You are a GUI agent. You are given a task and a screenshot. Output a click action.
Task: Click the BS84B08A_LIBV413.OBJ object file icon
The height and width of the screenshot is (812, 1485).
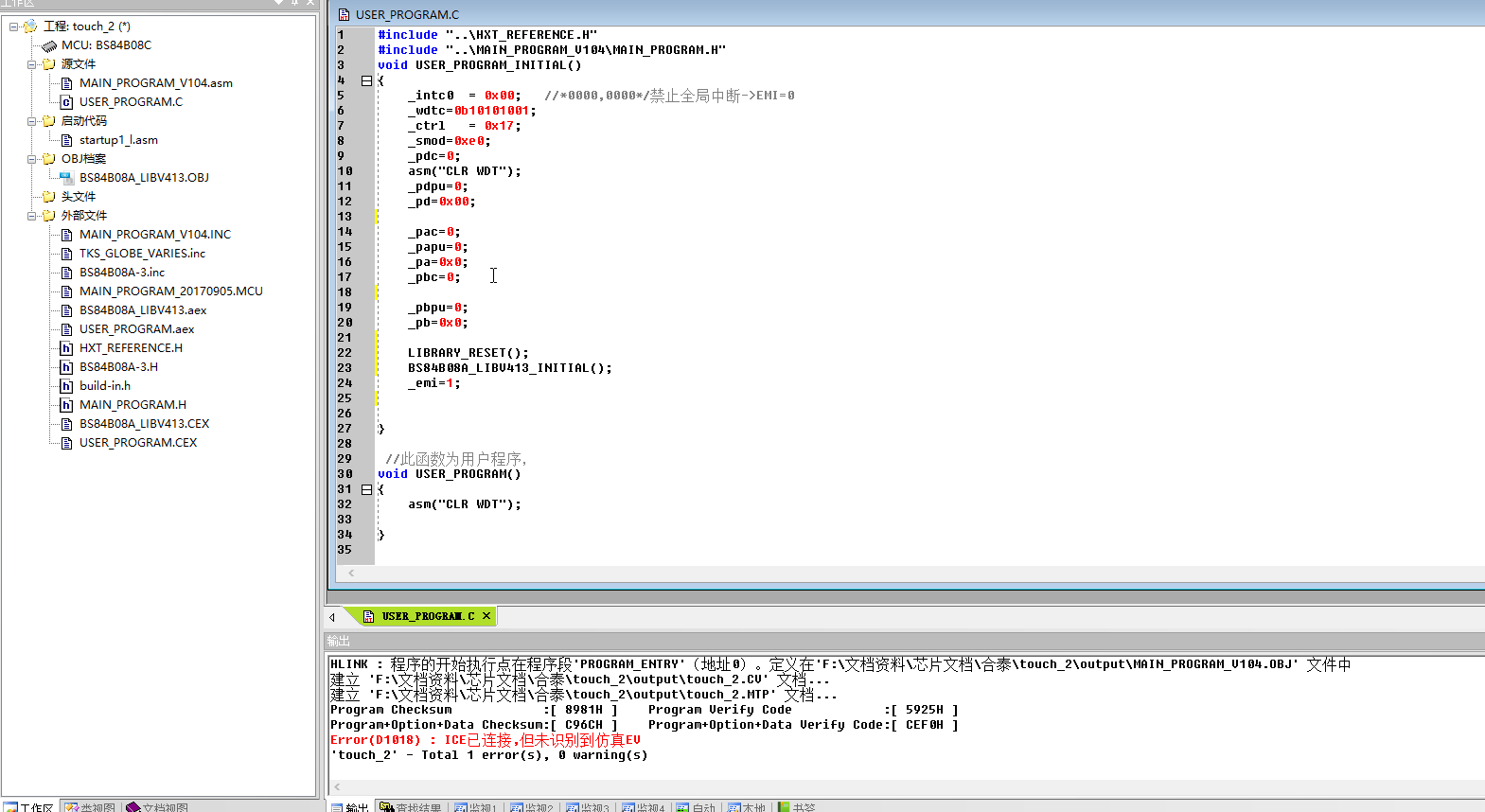(66, 178)
